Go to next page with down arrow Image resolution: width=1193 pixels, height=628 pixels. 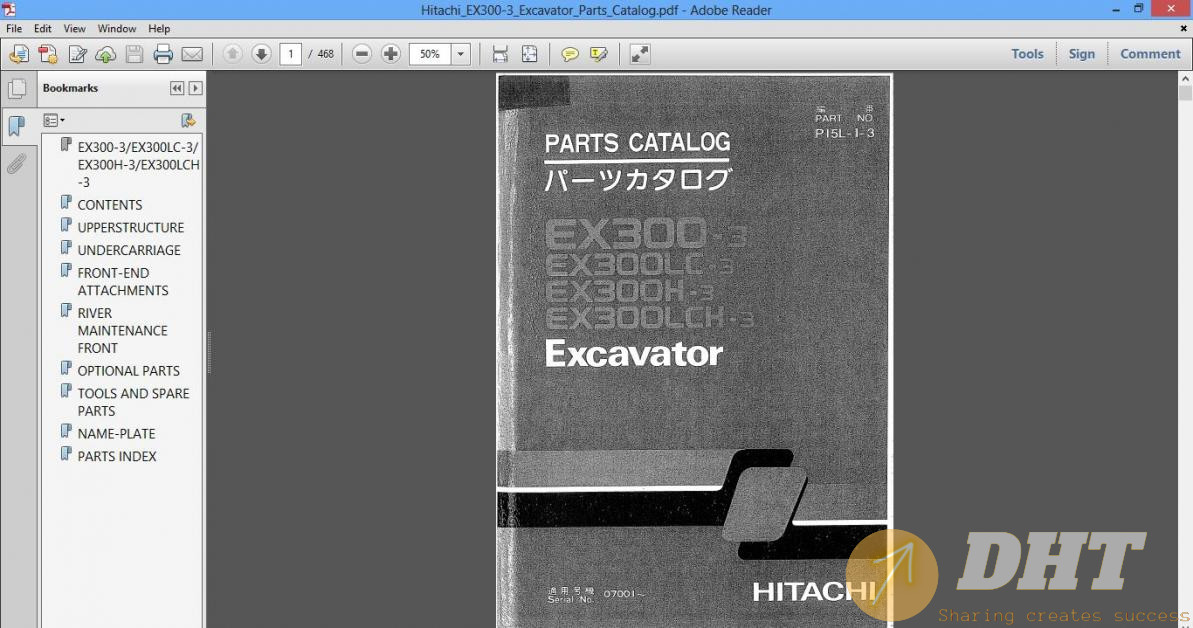click(261, 54)
